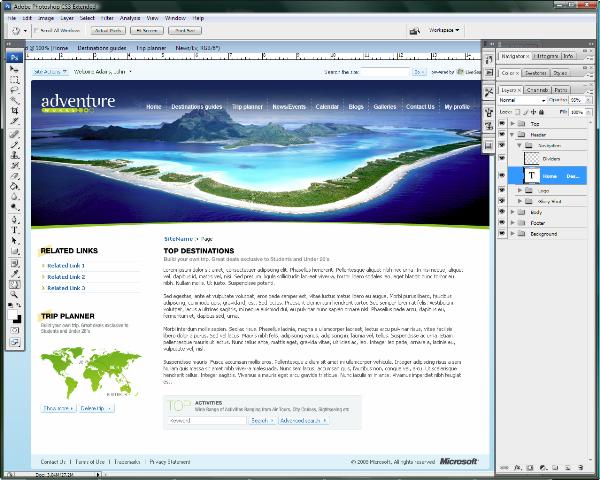Open the tool preset picker arrow
The image size is (600, 480).
(25, 31)
